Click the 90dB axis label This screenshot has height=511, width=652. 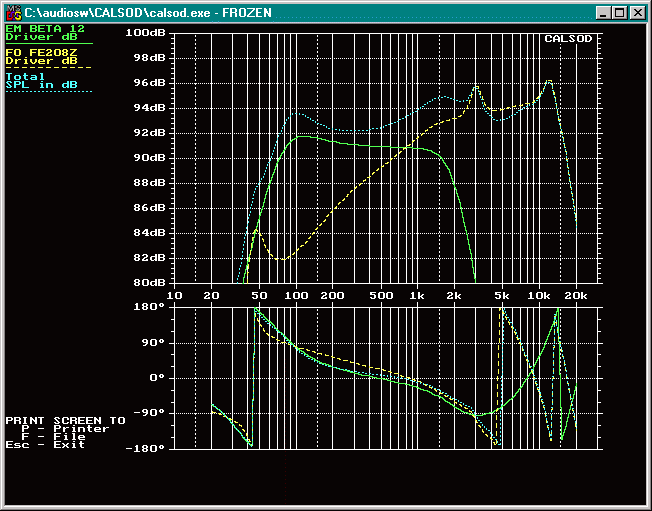[149, 158]
